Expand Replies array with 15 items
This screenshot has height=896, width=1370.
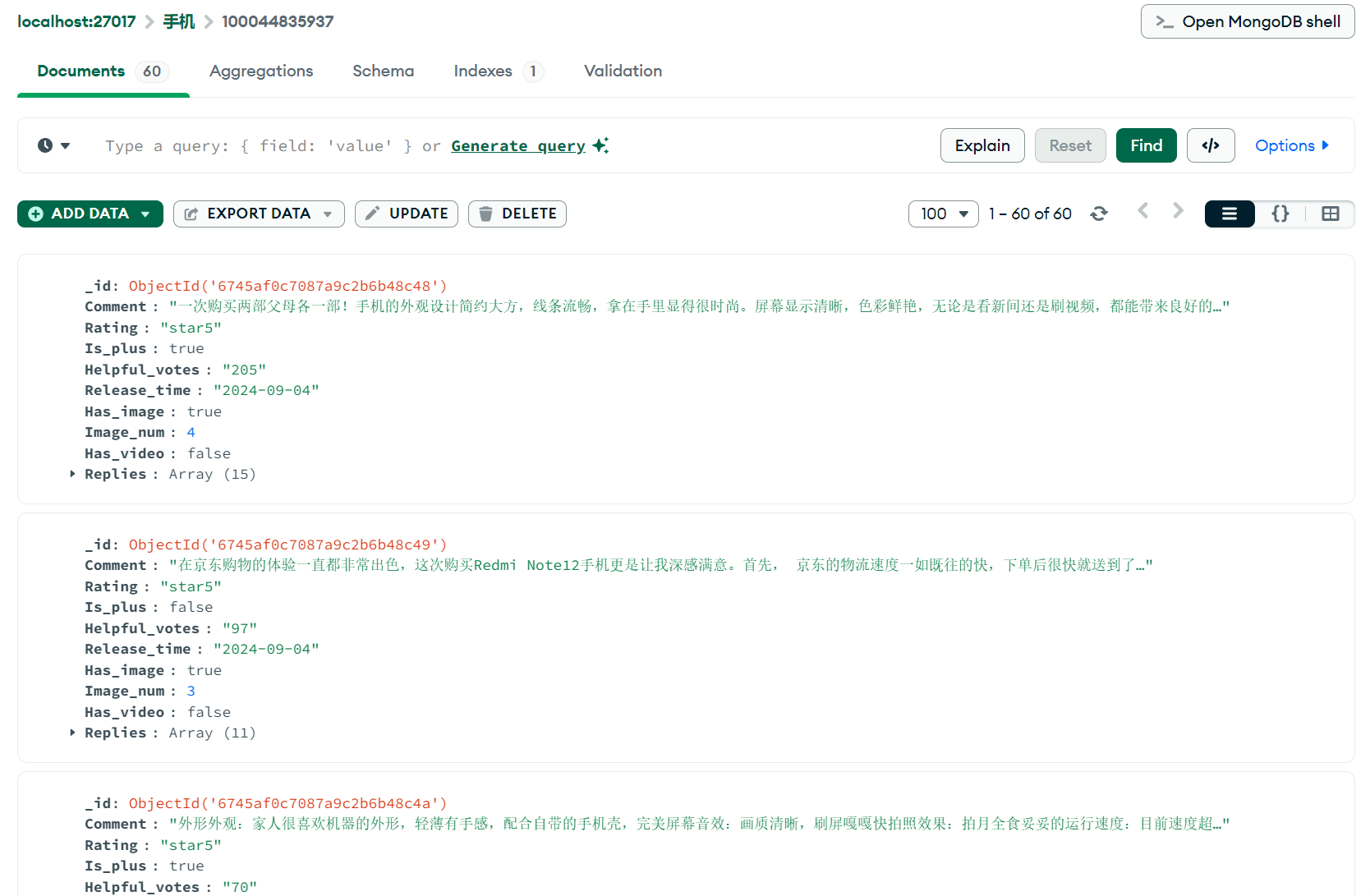(73, 474)
